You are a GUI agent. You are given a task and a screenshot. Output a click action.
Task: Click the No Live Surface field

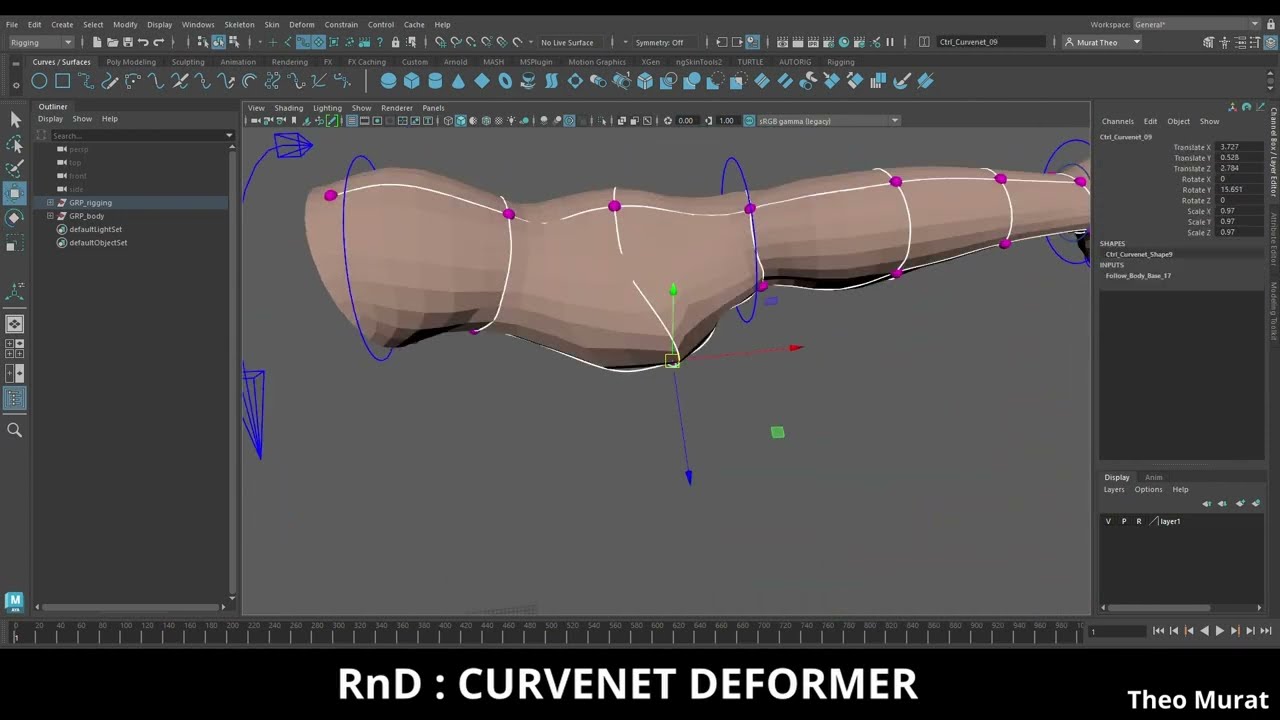point(572,42)
